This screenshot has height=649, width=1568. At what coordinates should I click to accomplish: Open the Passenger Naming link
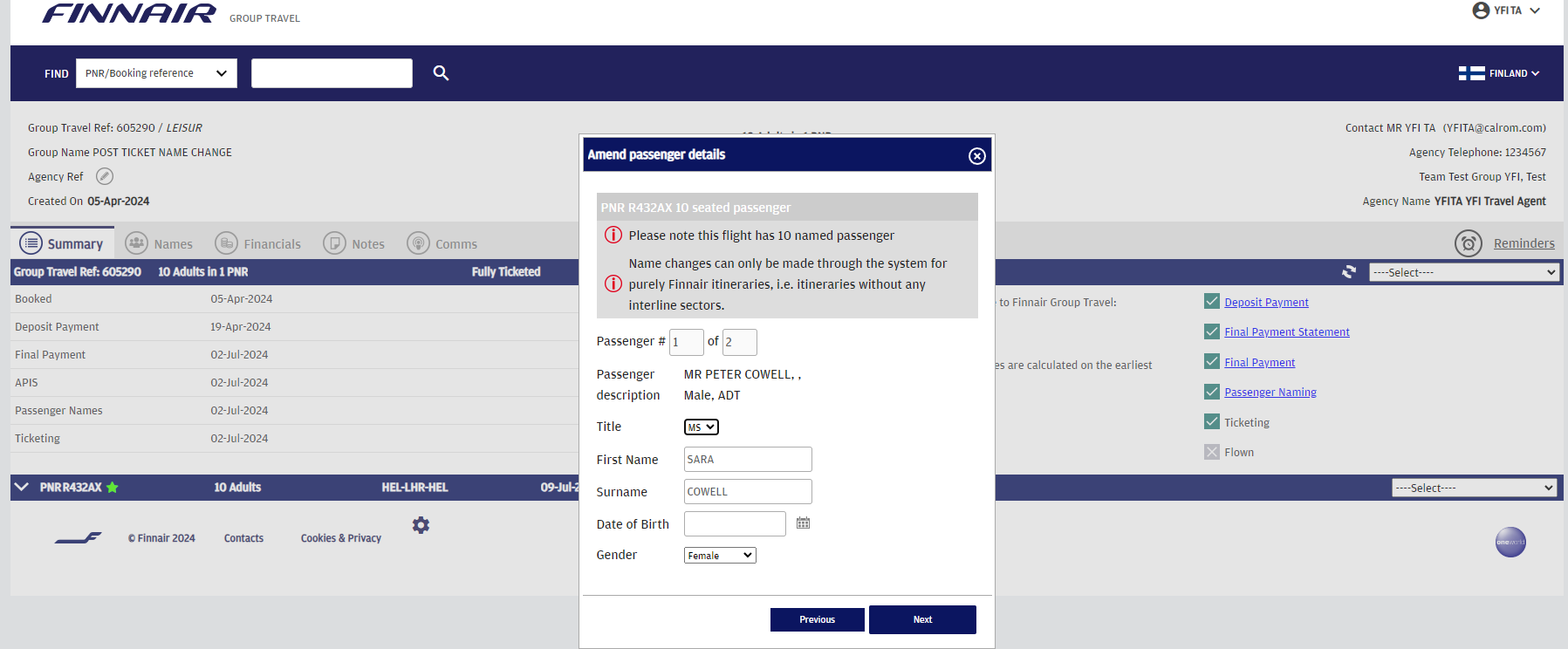coord(1270,392)
